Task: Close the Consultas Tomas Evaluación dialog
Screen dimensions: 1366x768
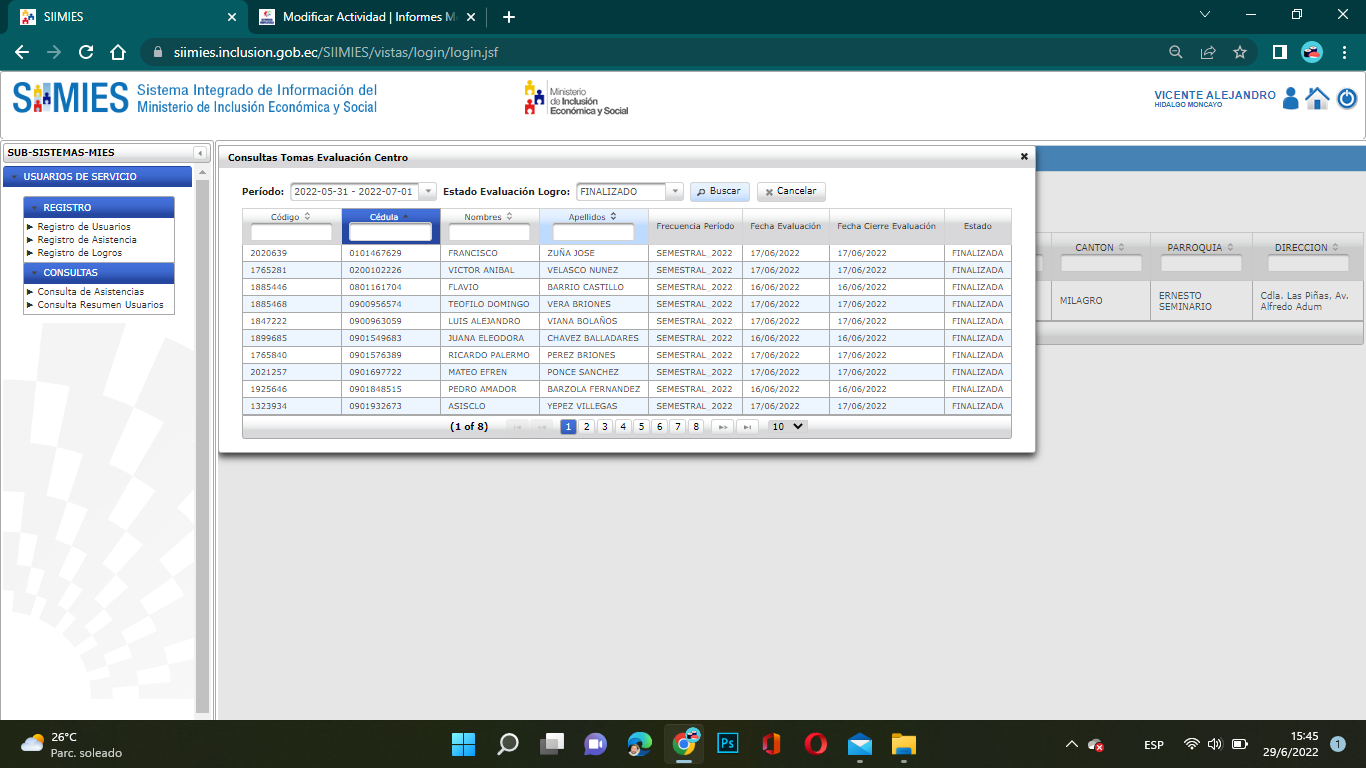Action: pyautogui.click(x=1023, y=157)
